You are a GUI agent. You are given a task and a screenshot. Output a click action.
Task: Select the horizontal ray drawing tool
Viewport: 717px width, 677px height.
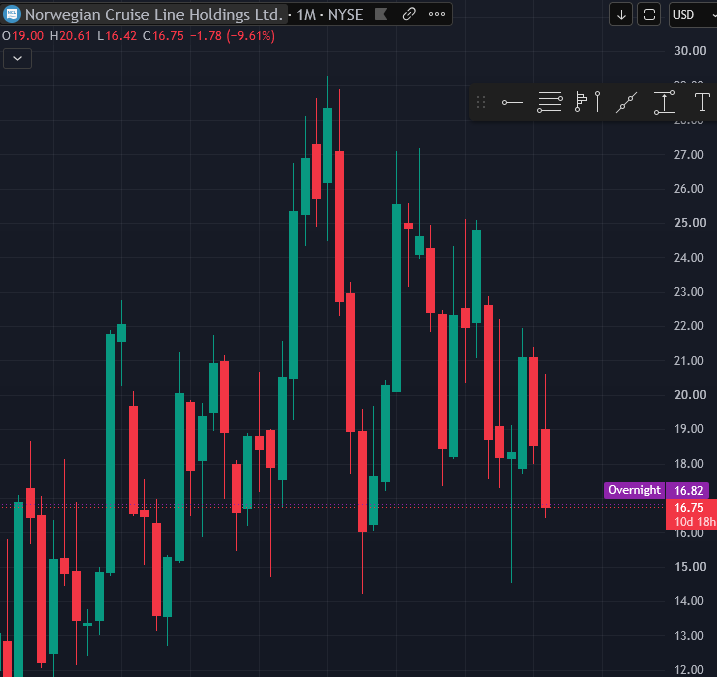coord(512,102)
